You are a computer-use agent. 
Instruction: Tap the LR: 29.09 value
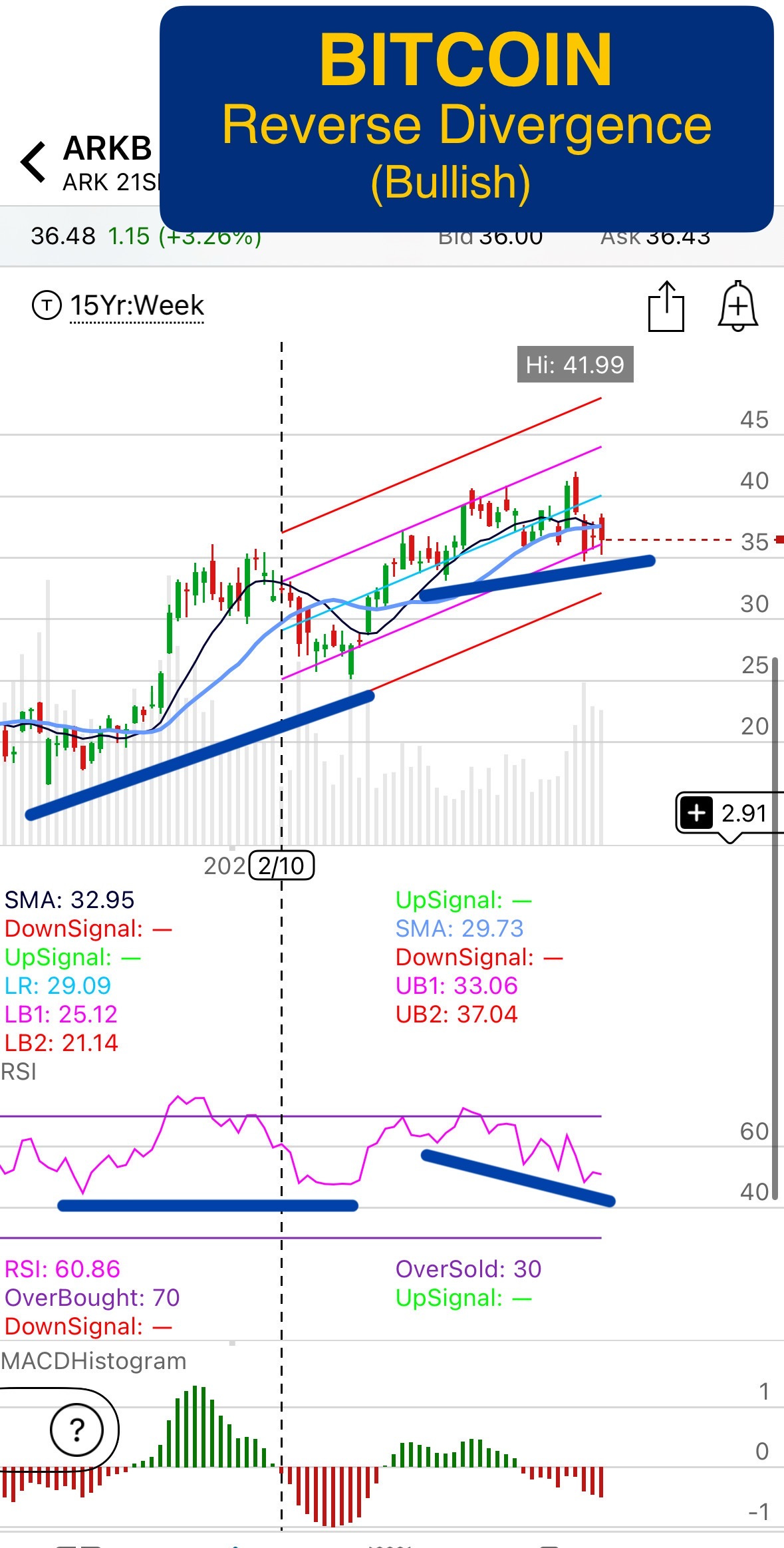(58, 986)
